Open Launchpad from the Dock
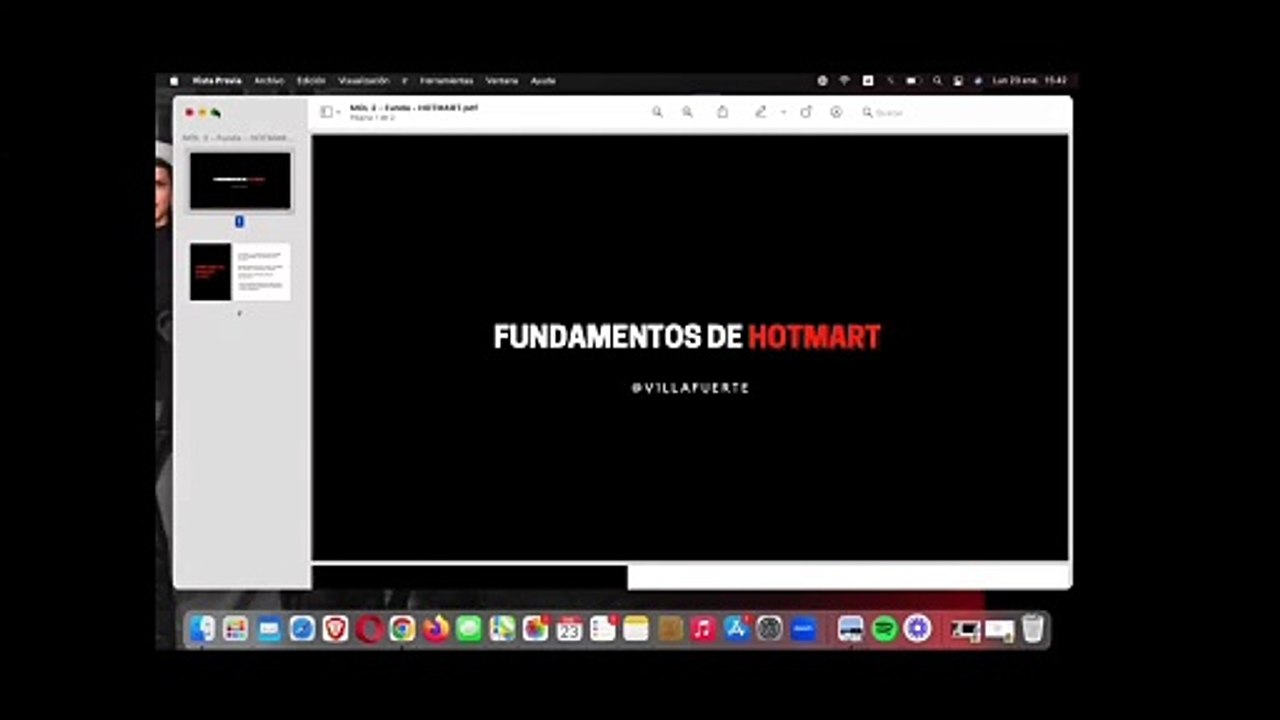1280x720 pixels. point(235,628)
